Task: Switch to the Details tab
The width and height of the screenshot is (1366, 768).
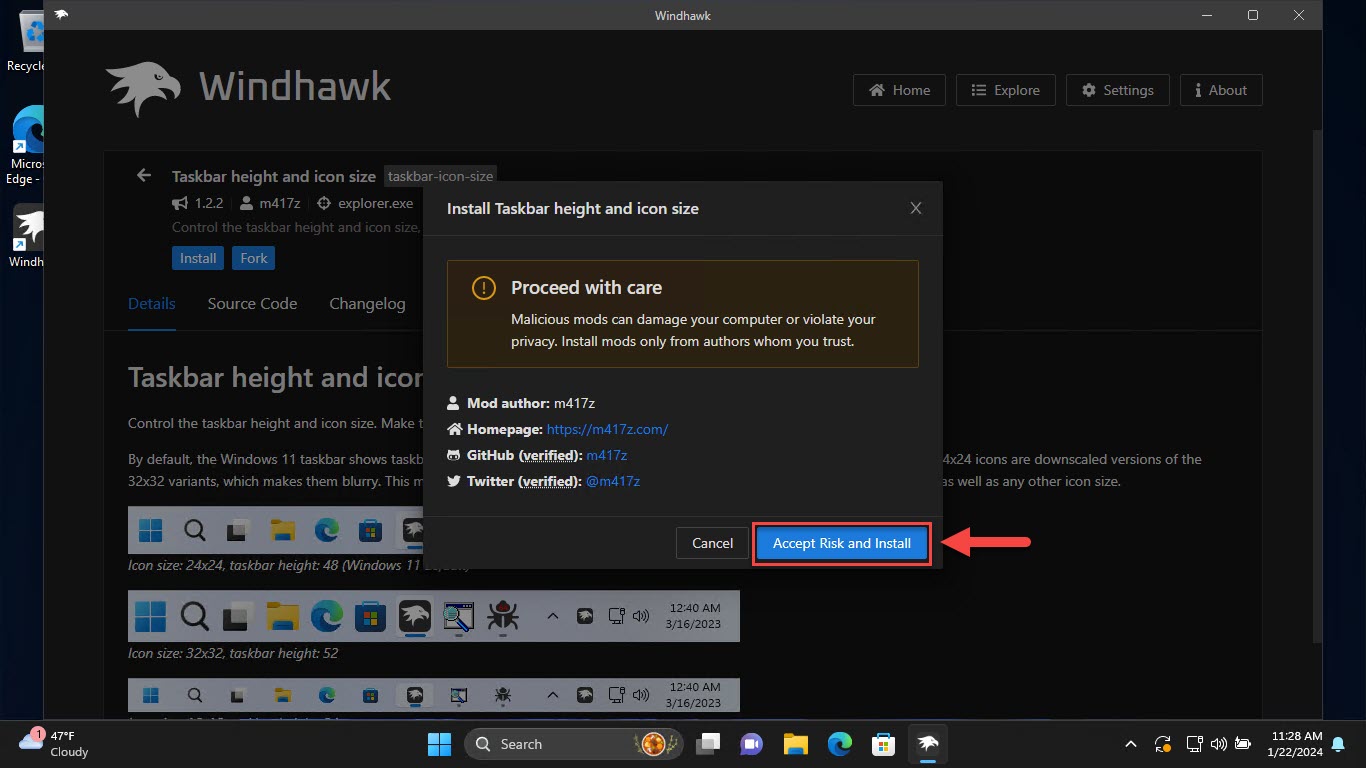Action: pos(152,304)
